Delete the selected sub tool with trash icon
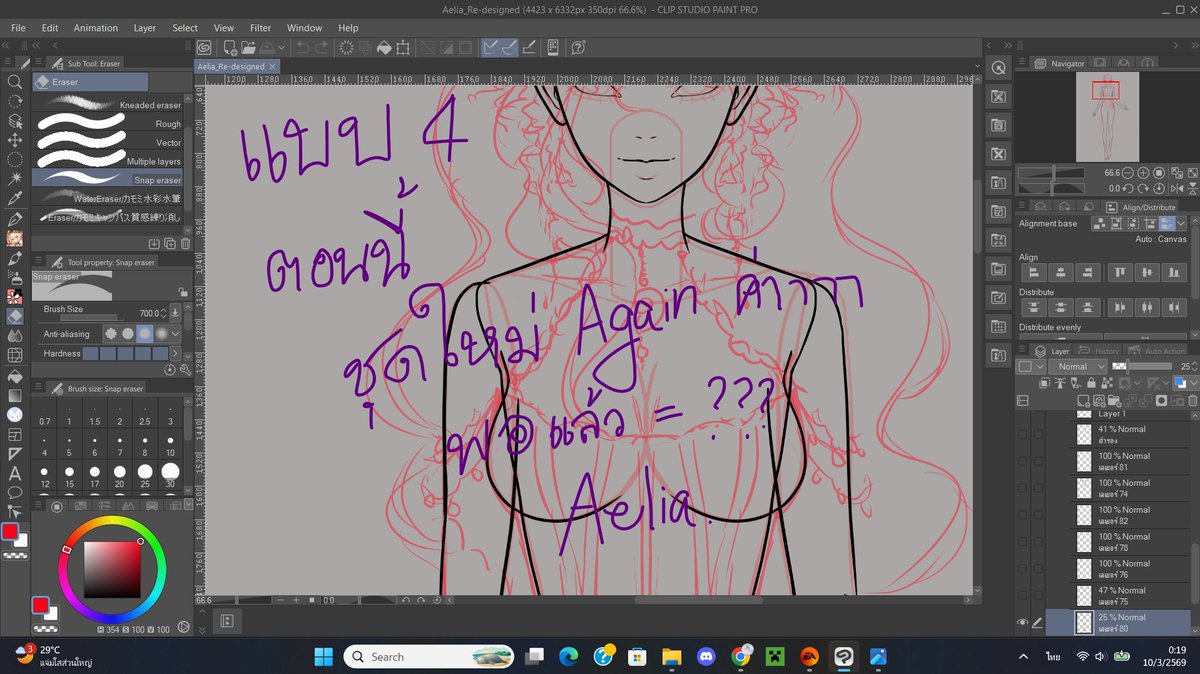 (x=185, y=243)
